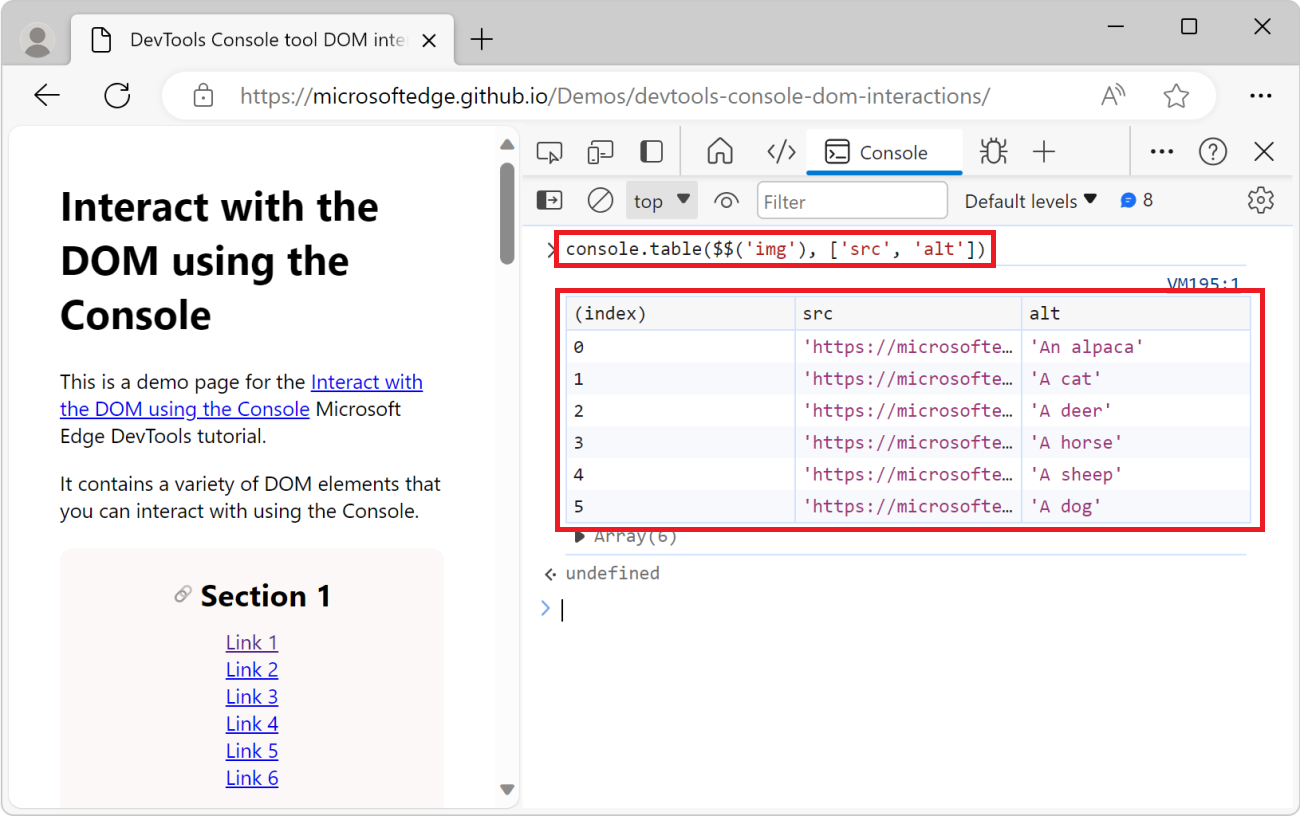1300x816 pixels.
Task: Open the dock location layout control
Action: [x=651, y=151]
